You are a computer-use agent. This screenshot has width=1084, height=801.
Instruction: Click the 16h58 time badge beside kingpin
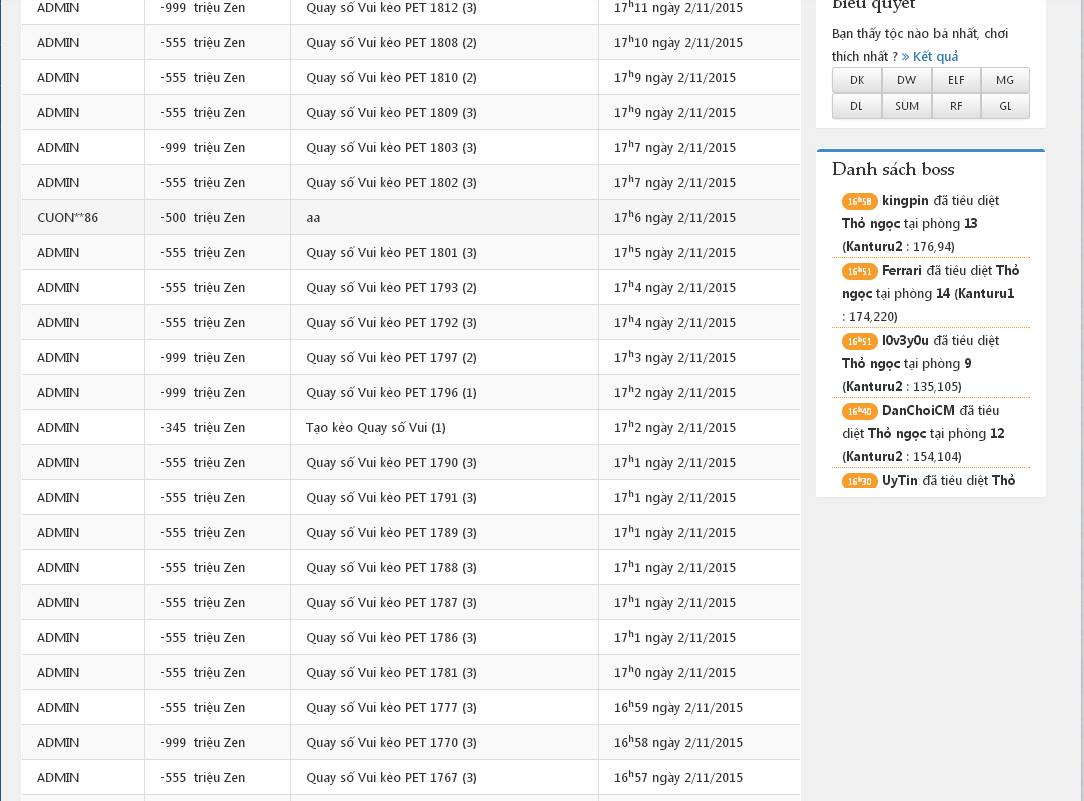coord(859,201)
